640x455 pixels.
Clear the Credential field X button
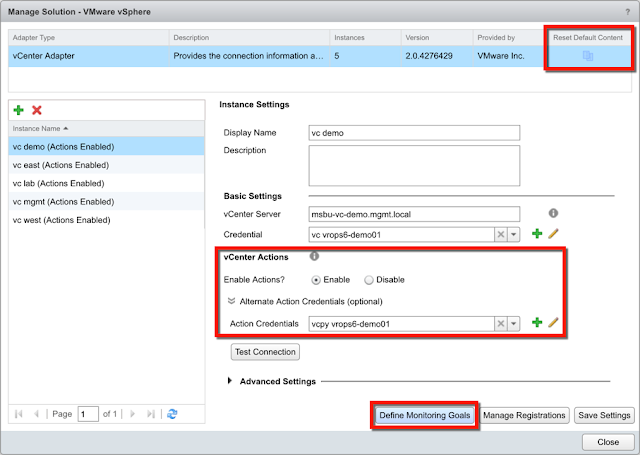point(501,234)
